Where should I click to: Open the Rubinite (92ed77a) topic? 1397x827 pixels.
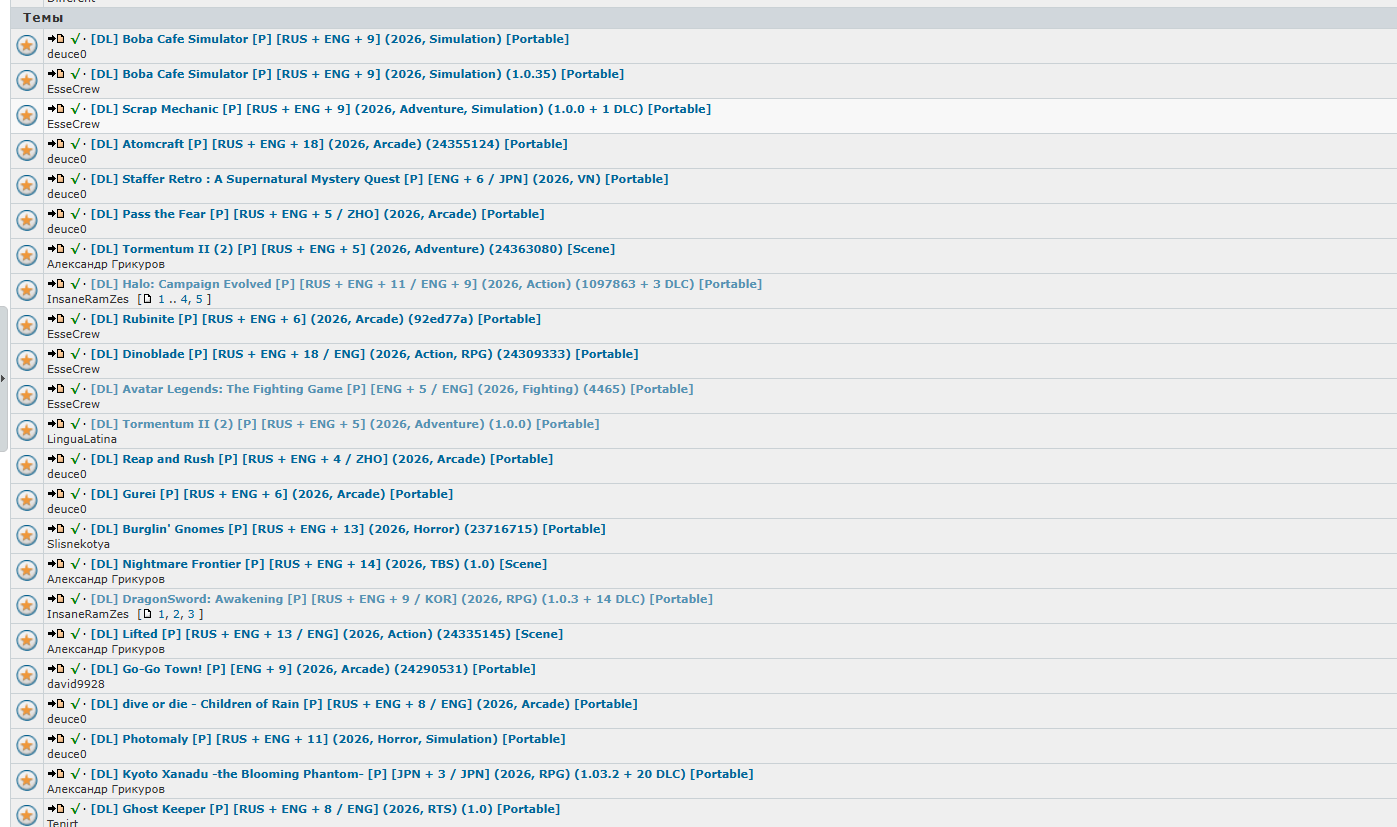(316, 319)
